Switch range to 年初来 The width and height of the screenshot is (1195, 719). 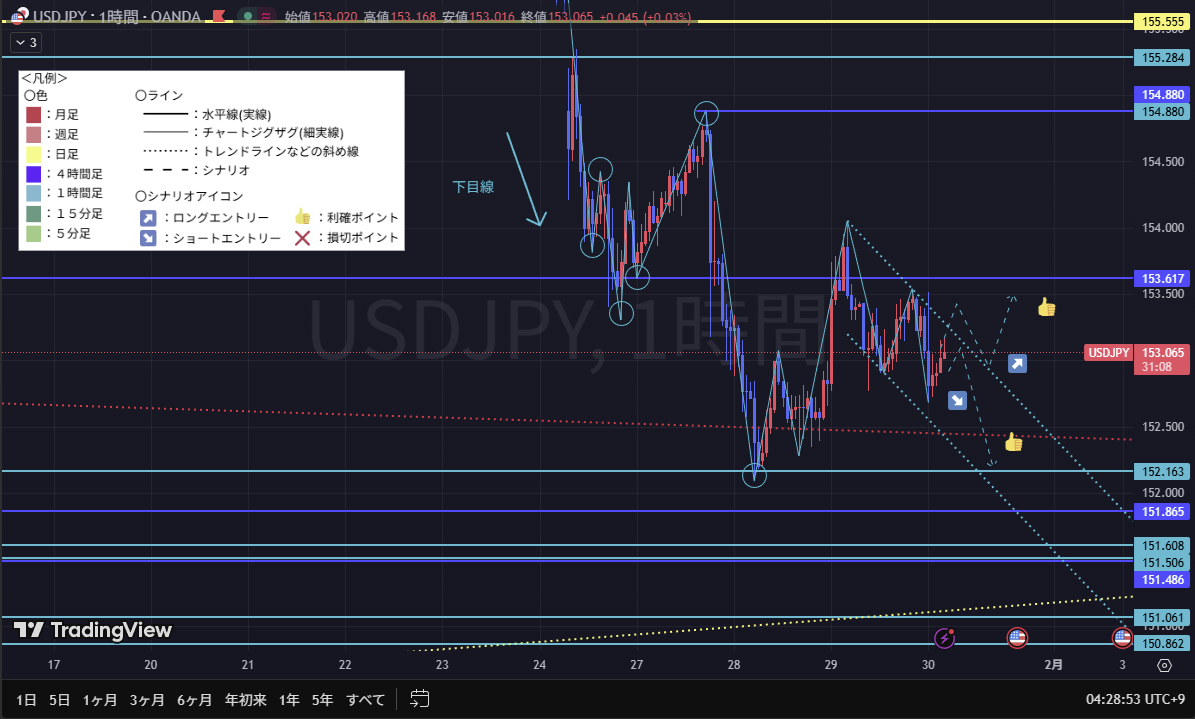(x=246, y=699)
